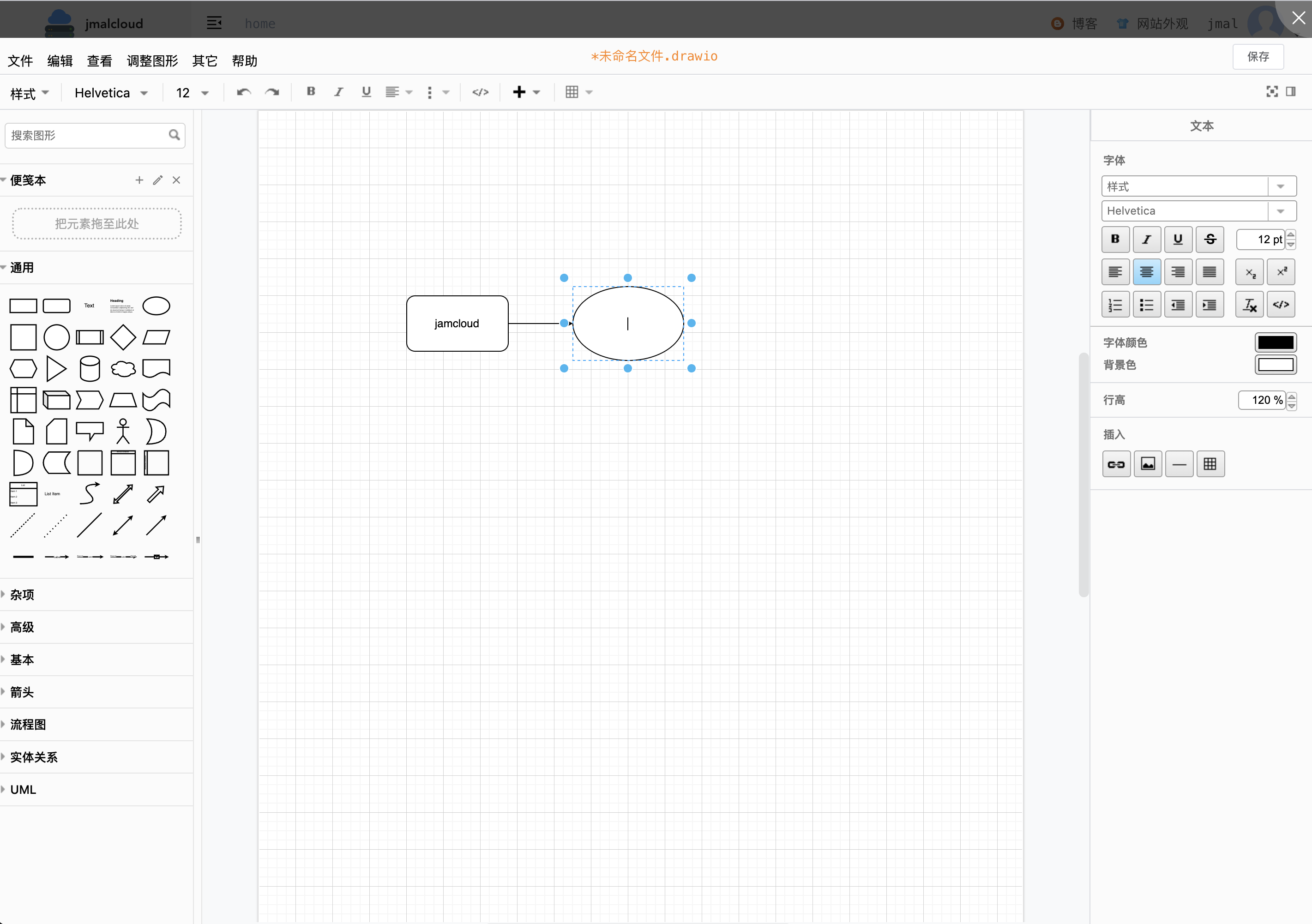This screenshot has width=1312, height=924.
Task: Open the 文件 menu
Action: coord(21,61)
